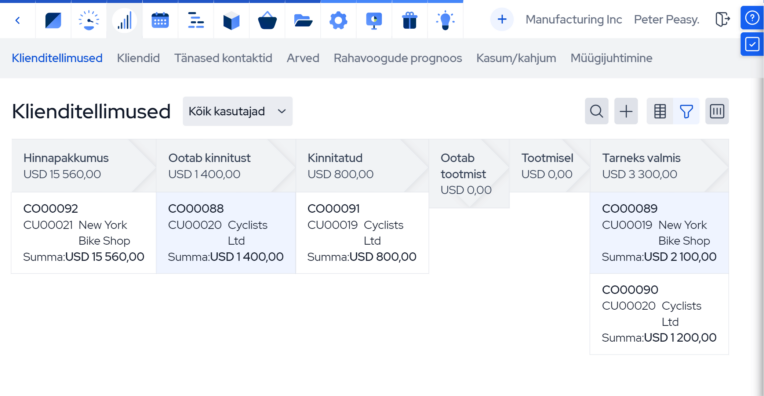Click the Hinnapakkumus stage header

(x=83, y=166)
